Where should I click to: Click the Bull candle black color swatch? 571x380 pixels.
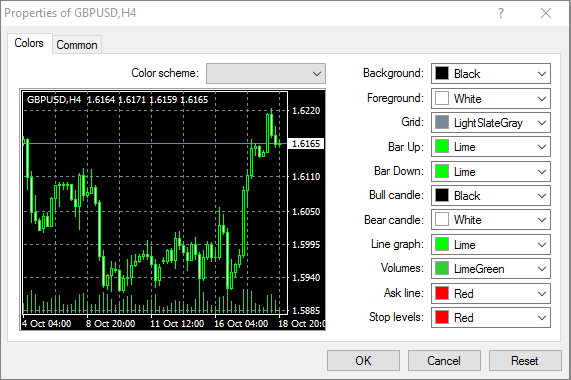[442, 195]
